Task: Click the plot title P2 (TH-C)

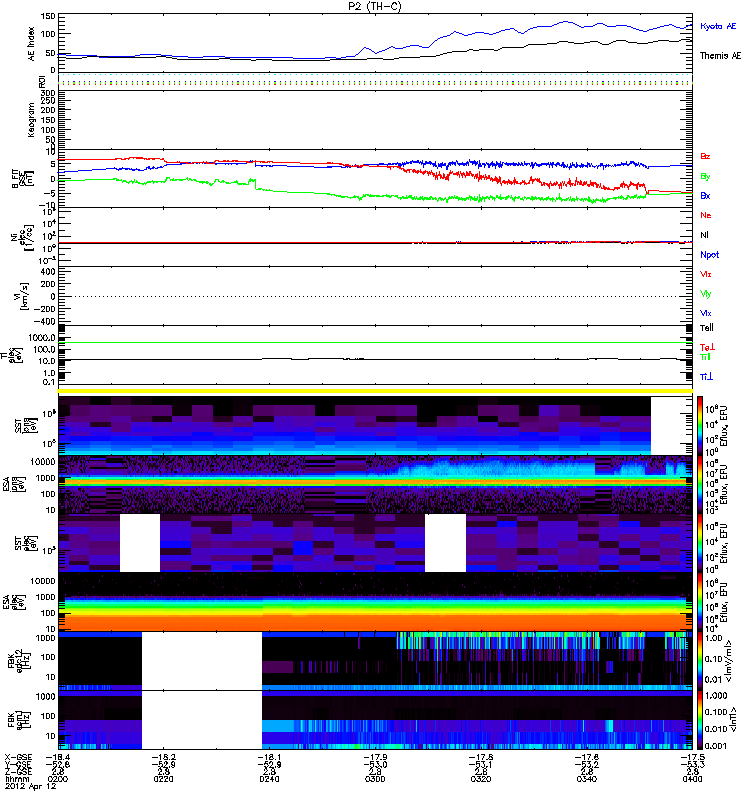Action: [374, 6]
